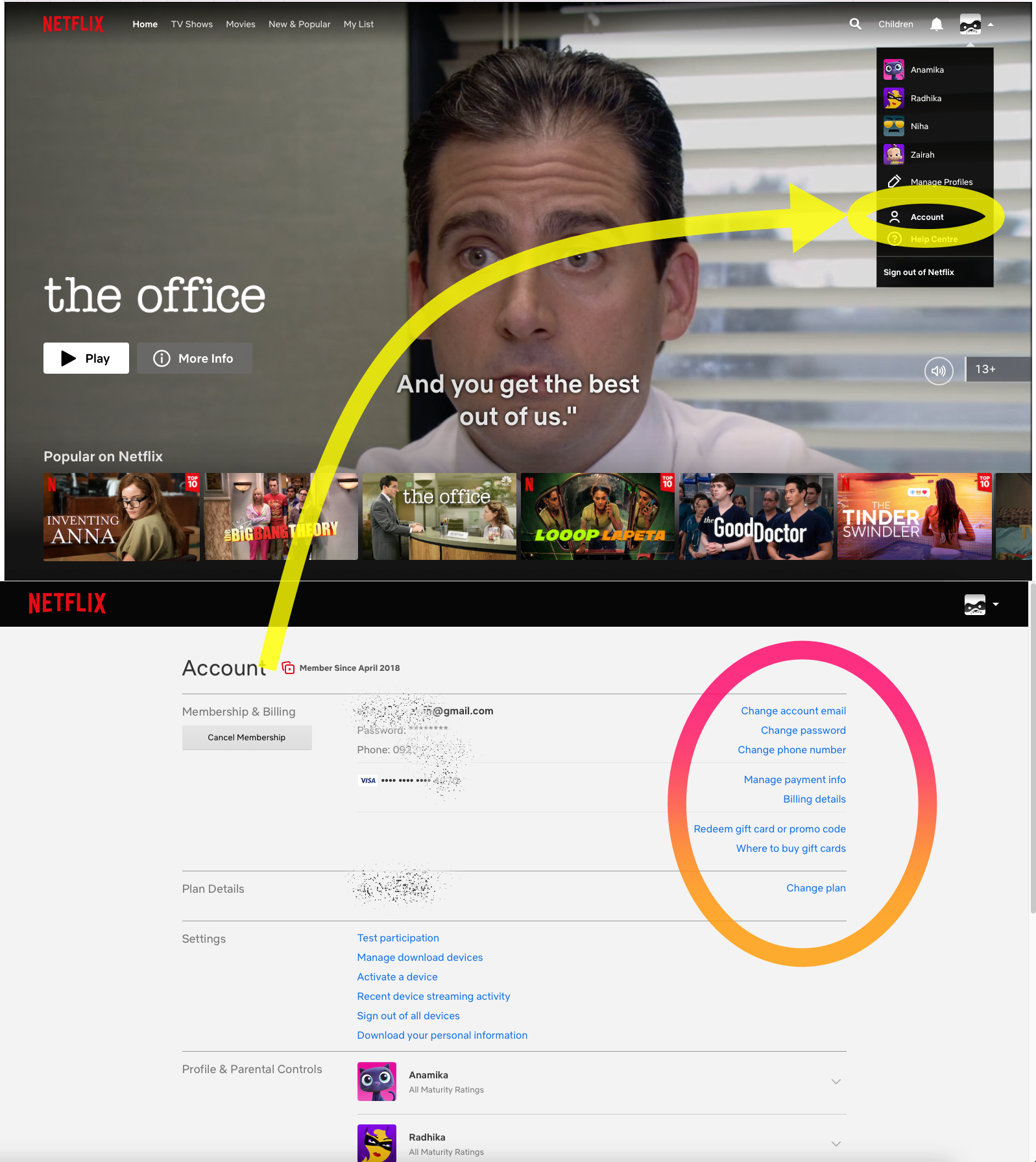
Task: View Recent device streaming activity
Action: click(433, 997)
